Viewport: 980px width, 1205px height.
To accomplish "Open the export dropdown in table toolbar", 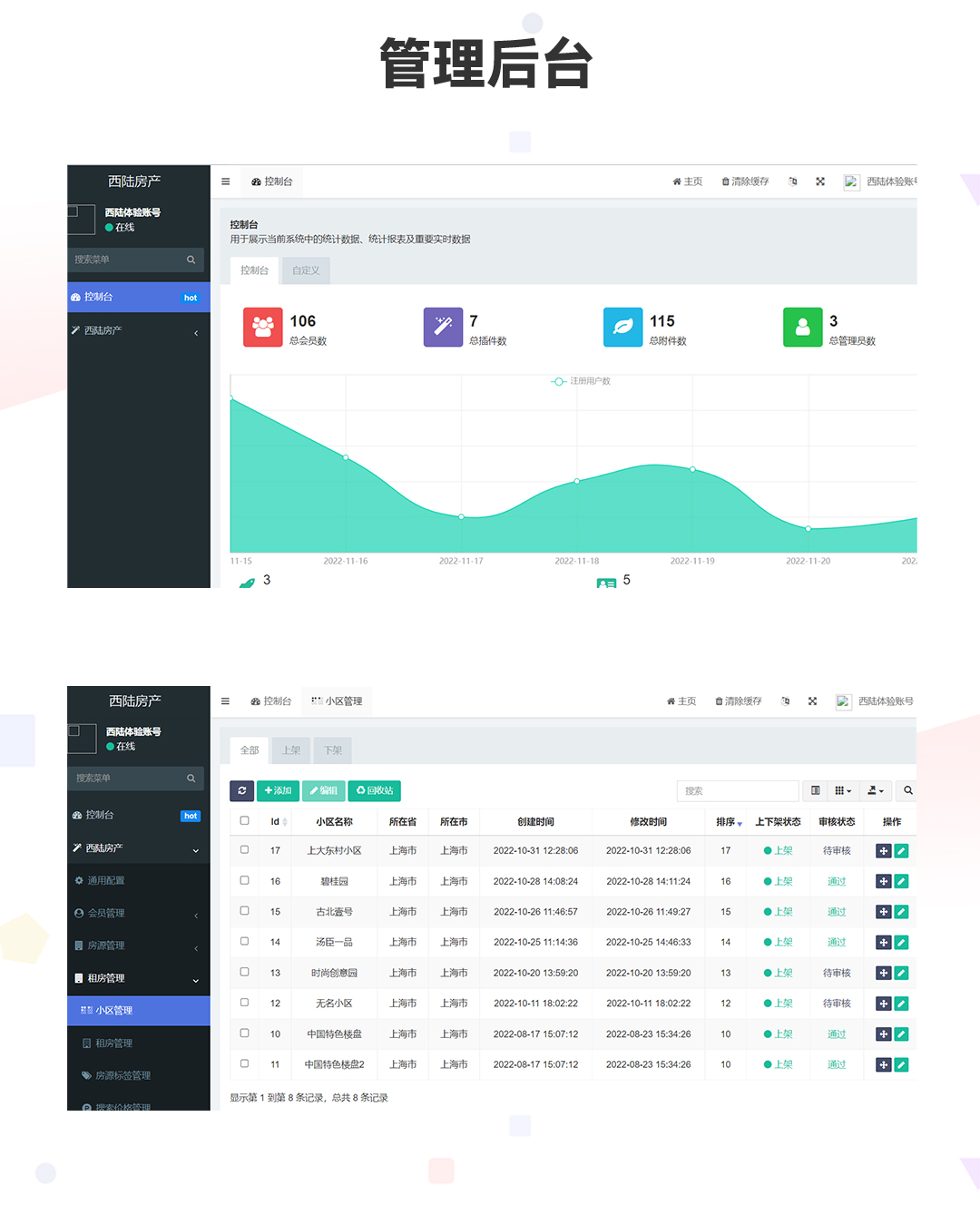I will [876, 790].
